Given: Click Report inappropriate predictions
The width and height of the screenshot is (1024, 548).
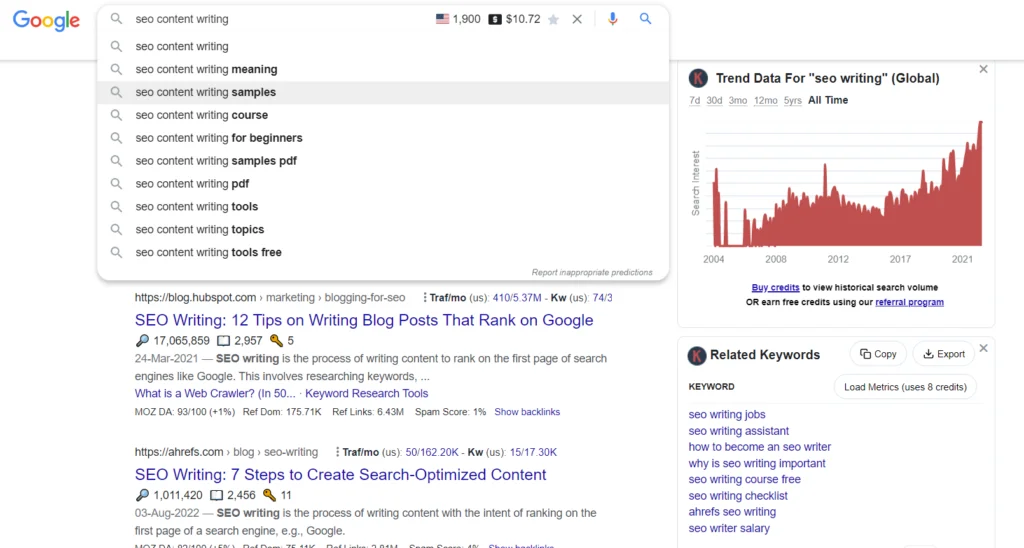Looking at the screenshot, I should coord(592,272).
